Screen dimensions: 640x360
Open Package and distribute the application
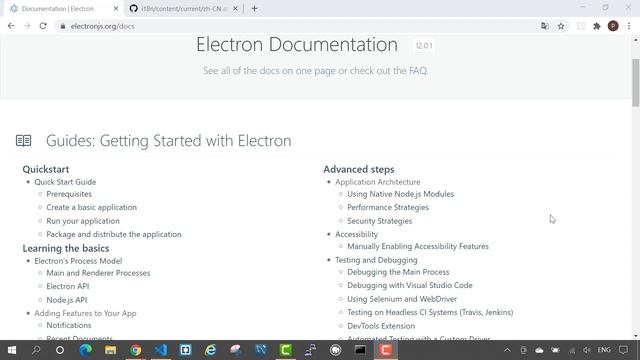[x=114, y=234]
